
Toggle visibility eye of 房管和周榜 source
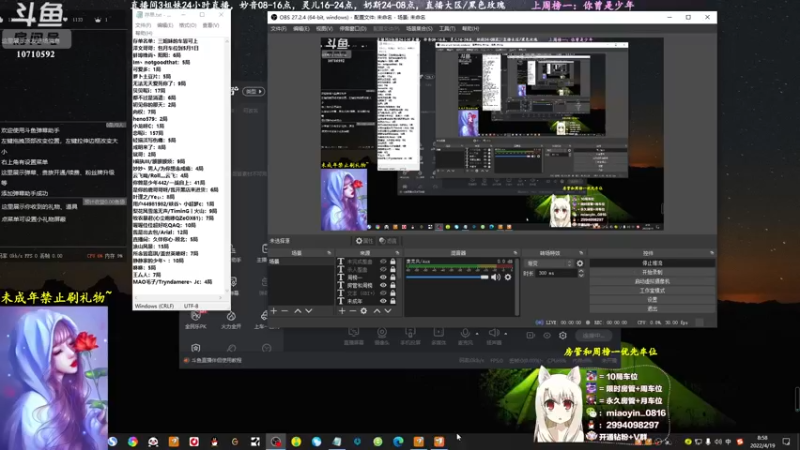(383, 285)
